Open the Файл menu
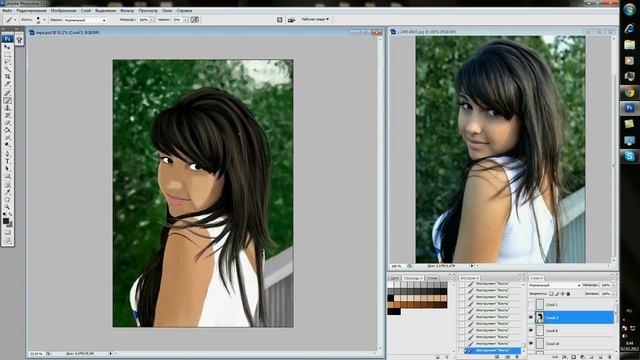This screenshot has width=640, height=360. 7,10
